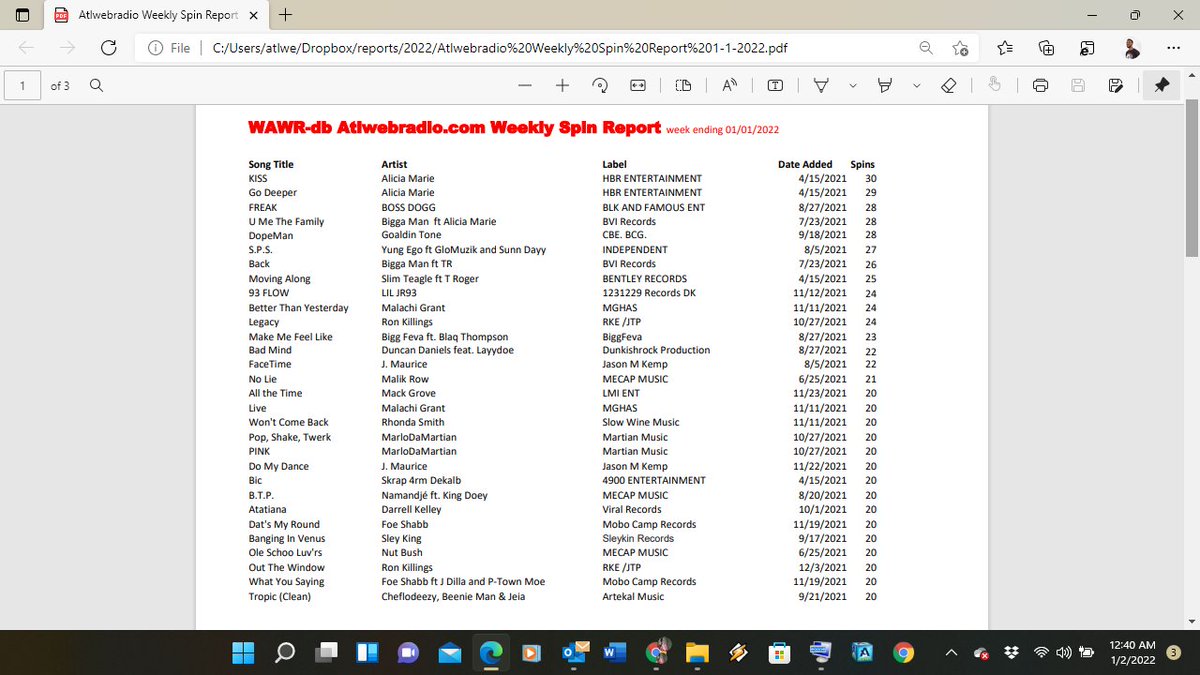Launch Google Chrome from the taskbar
The height and width of the screenshot is (675, 1200).
903,653
